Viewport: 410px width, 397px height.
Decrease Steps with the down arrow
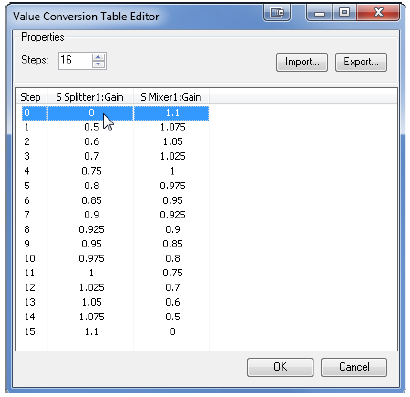98,65
